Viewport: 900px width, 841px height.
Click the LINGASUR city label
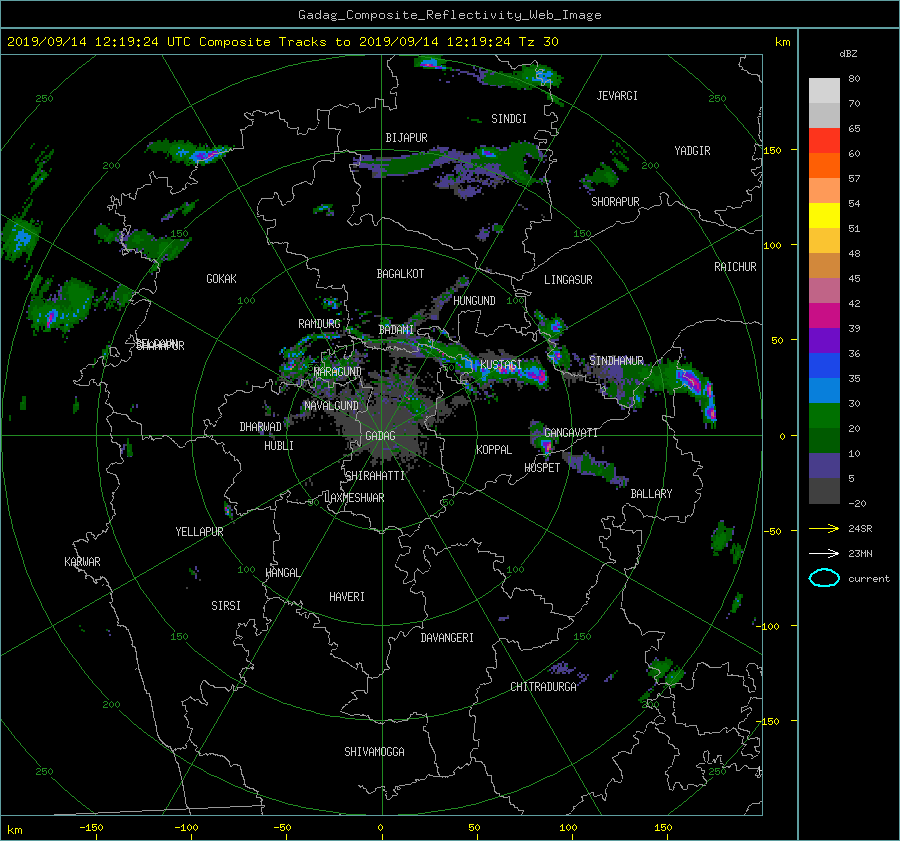pyautogui.click(x=568, y=280)
